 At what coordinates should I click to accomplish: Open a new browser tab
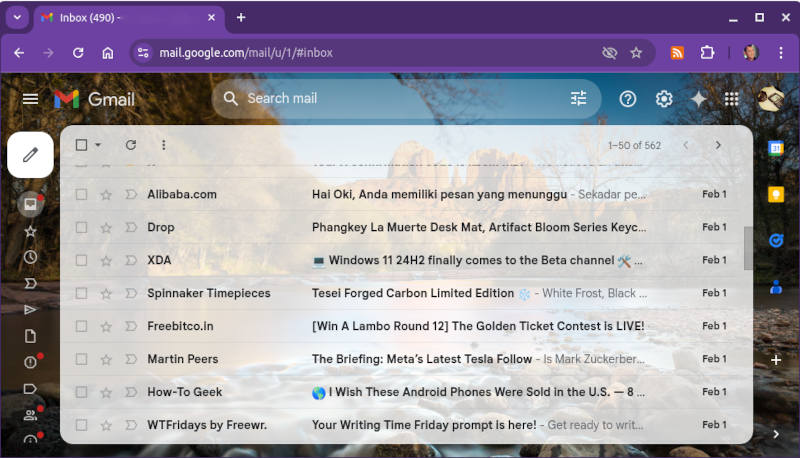tap(241, 17)
